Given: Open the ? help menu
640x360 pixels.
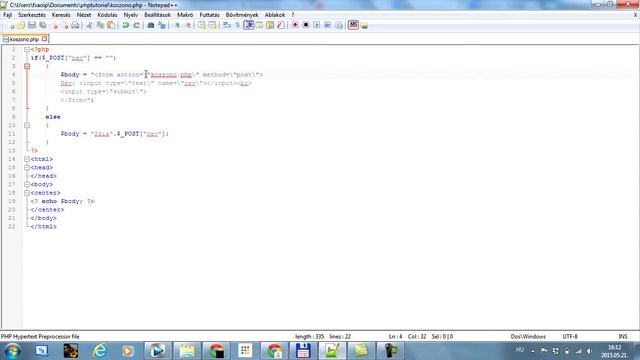Looking at the screenshot, I should tap(293, 15).
